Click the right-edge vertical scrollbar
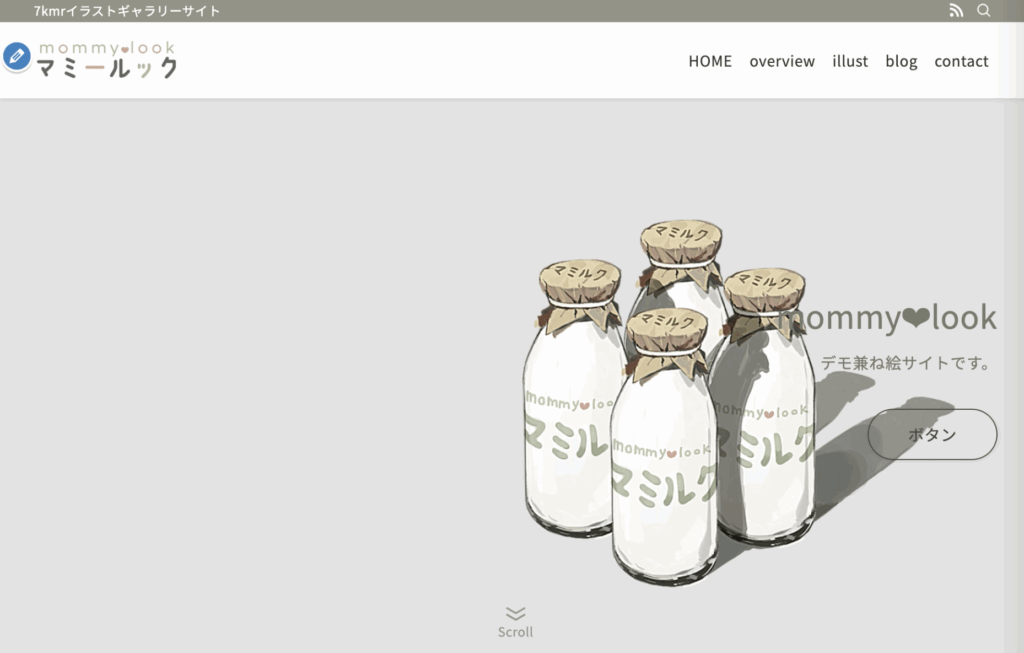Image resolution: width=1024 pixels, height=653 pixels. (x=1014, y=375)
